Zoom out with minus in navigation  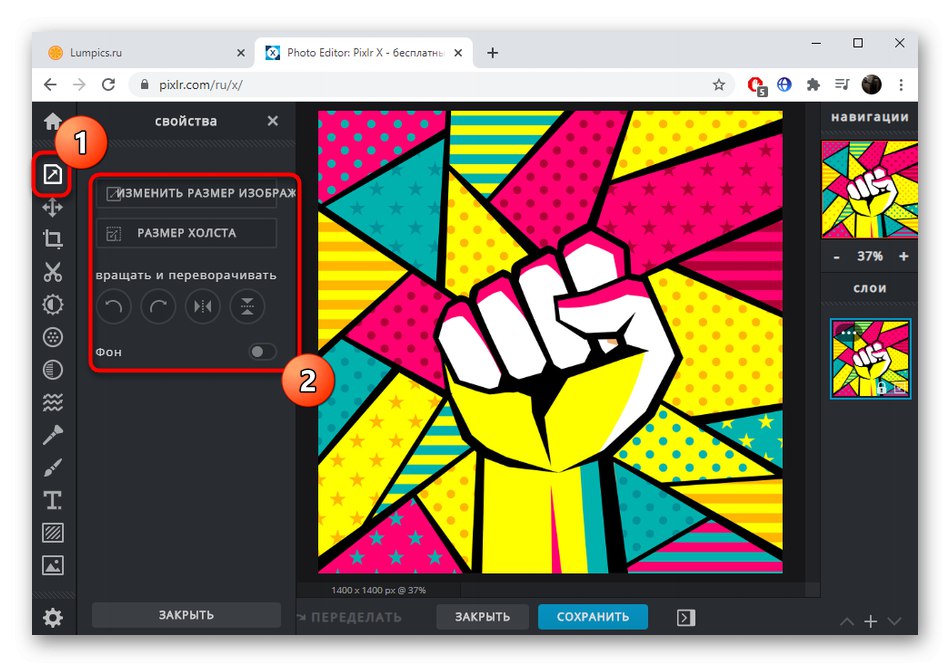point(837,257)
